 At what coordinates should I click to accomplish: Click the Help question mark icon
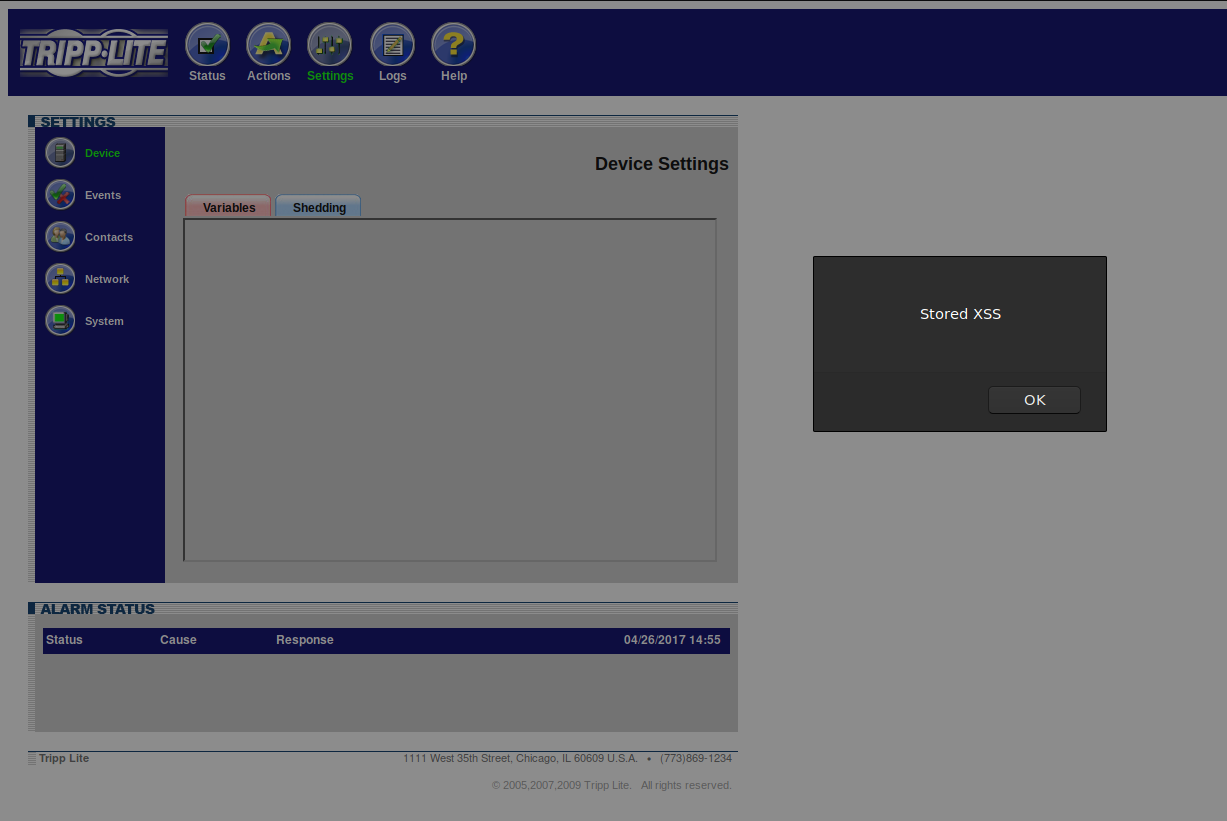pyautogui.click(x=453, y=44)
